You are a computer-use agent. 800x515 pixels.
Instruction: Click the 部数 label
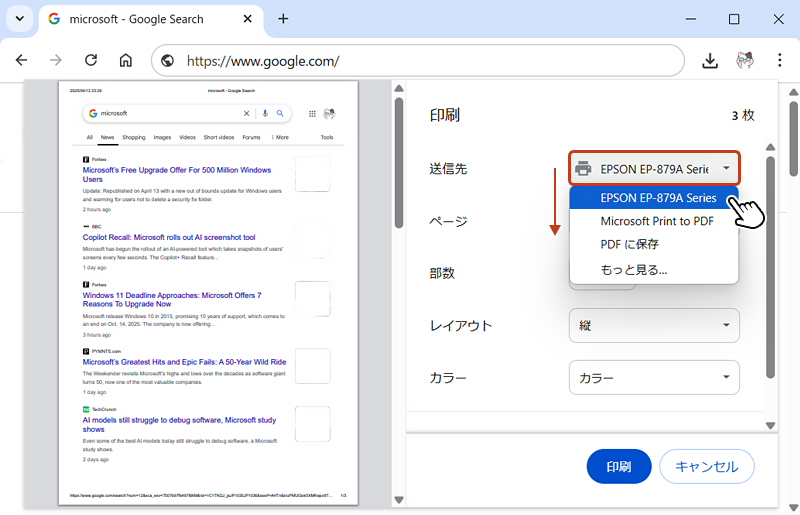442,273
